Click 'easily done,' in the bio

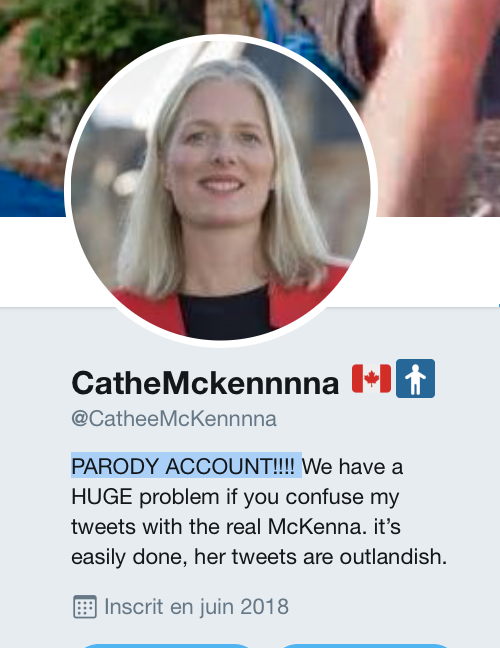pos(130,557)
